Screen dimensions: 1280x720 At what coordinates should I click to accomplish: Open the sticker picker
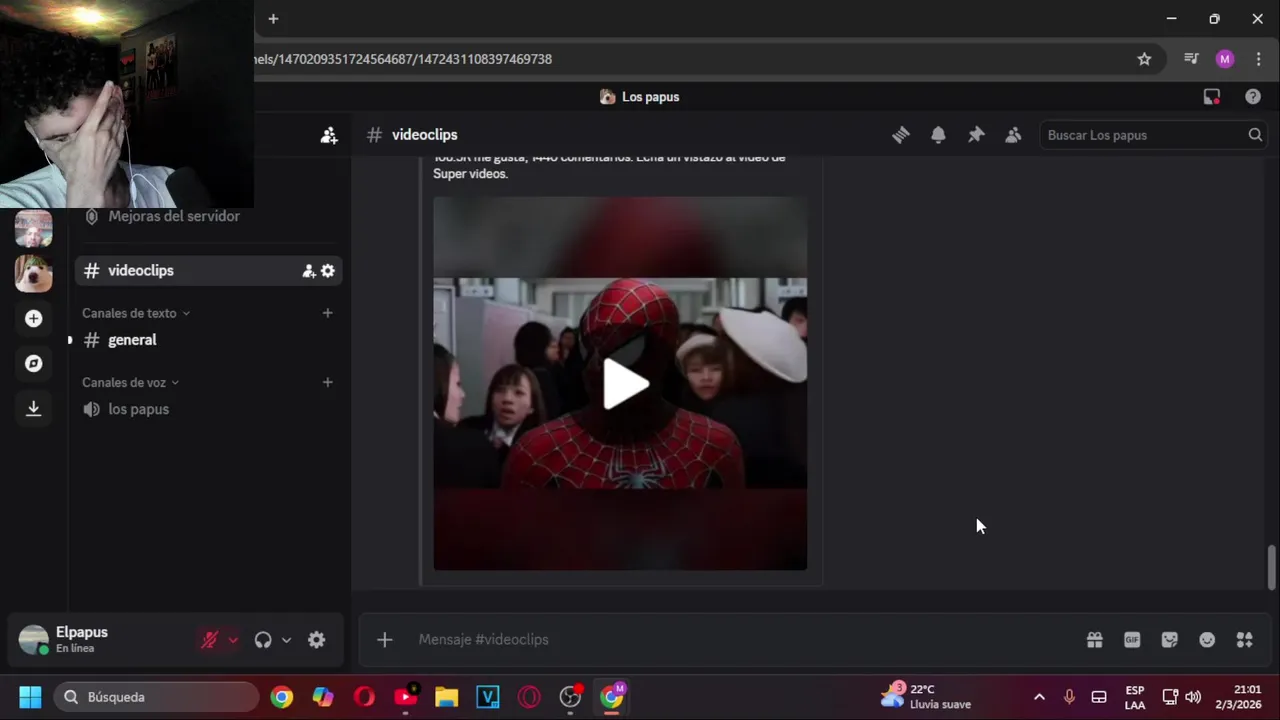[x=1169, y=640]
